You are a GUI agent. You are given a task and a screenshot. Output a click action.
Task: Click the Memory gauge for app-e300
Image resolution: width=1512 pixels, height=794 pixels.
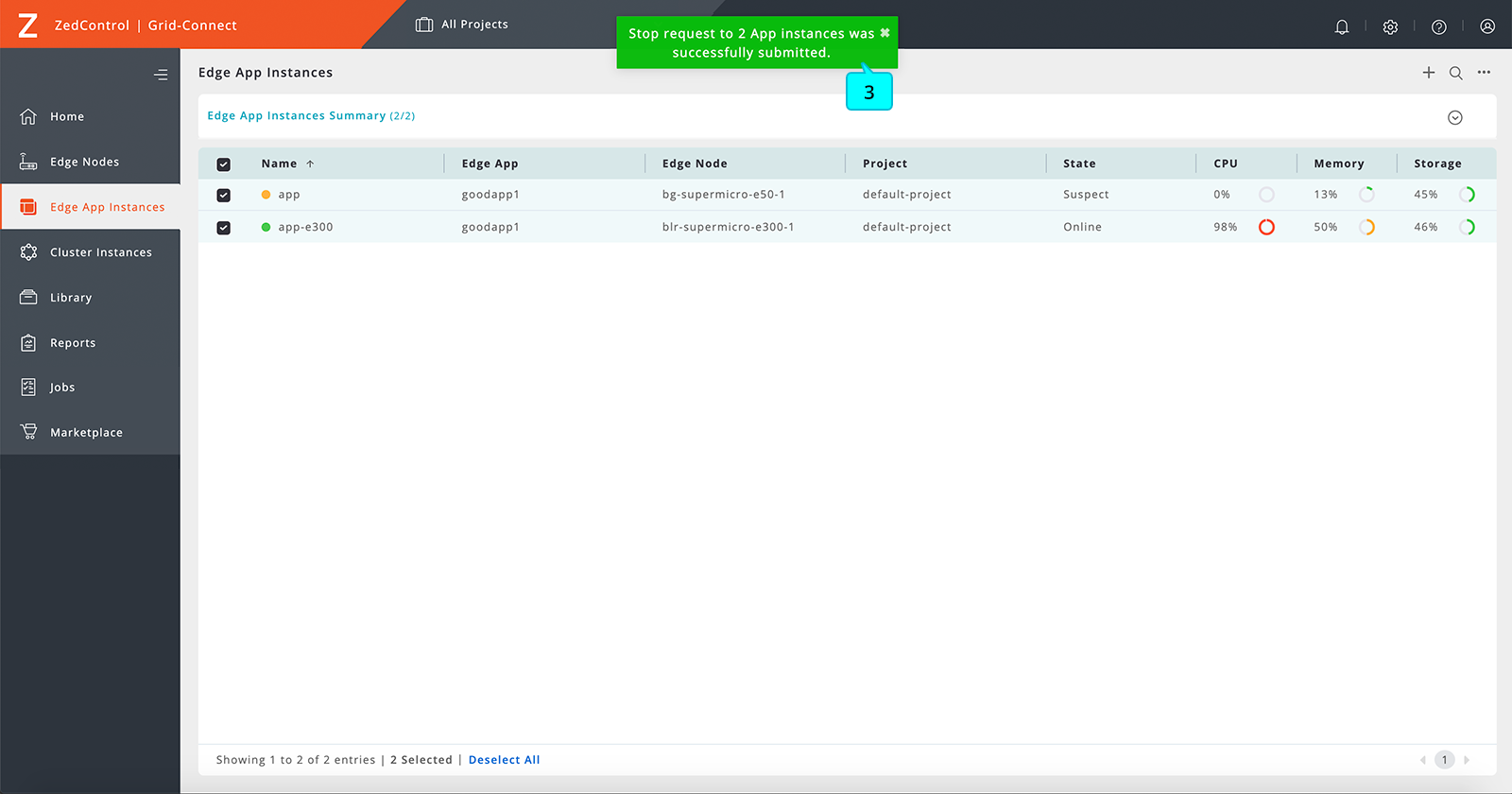coord(1366,227)
